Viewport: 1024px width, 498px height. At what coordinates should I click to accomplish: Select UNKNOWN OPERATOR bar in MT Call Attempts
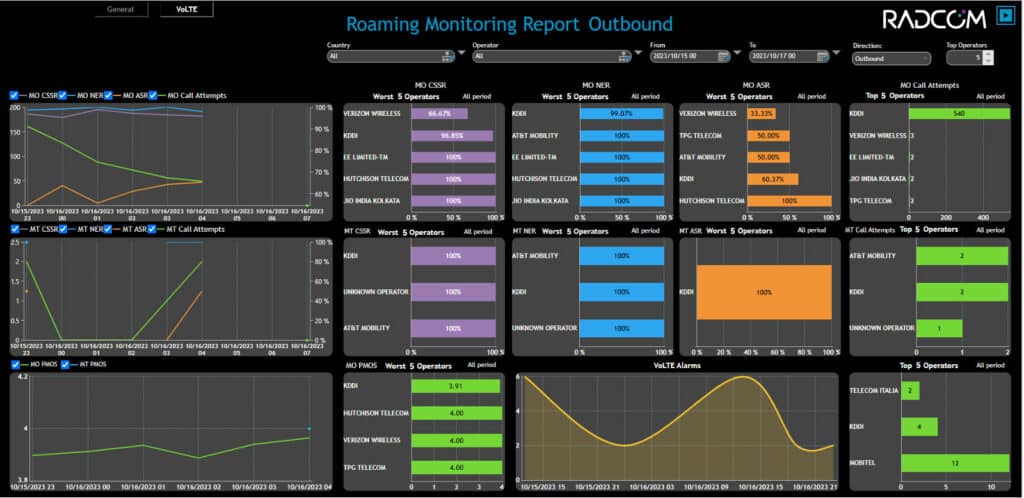tap(939, 328)
